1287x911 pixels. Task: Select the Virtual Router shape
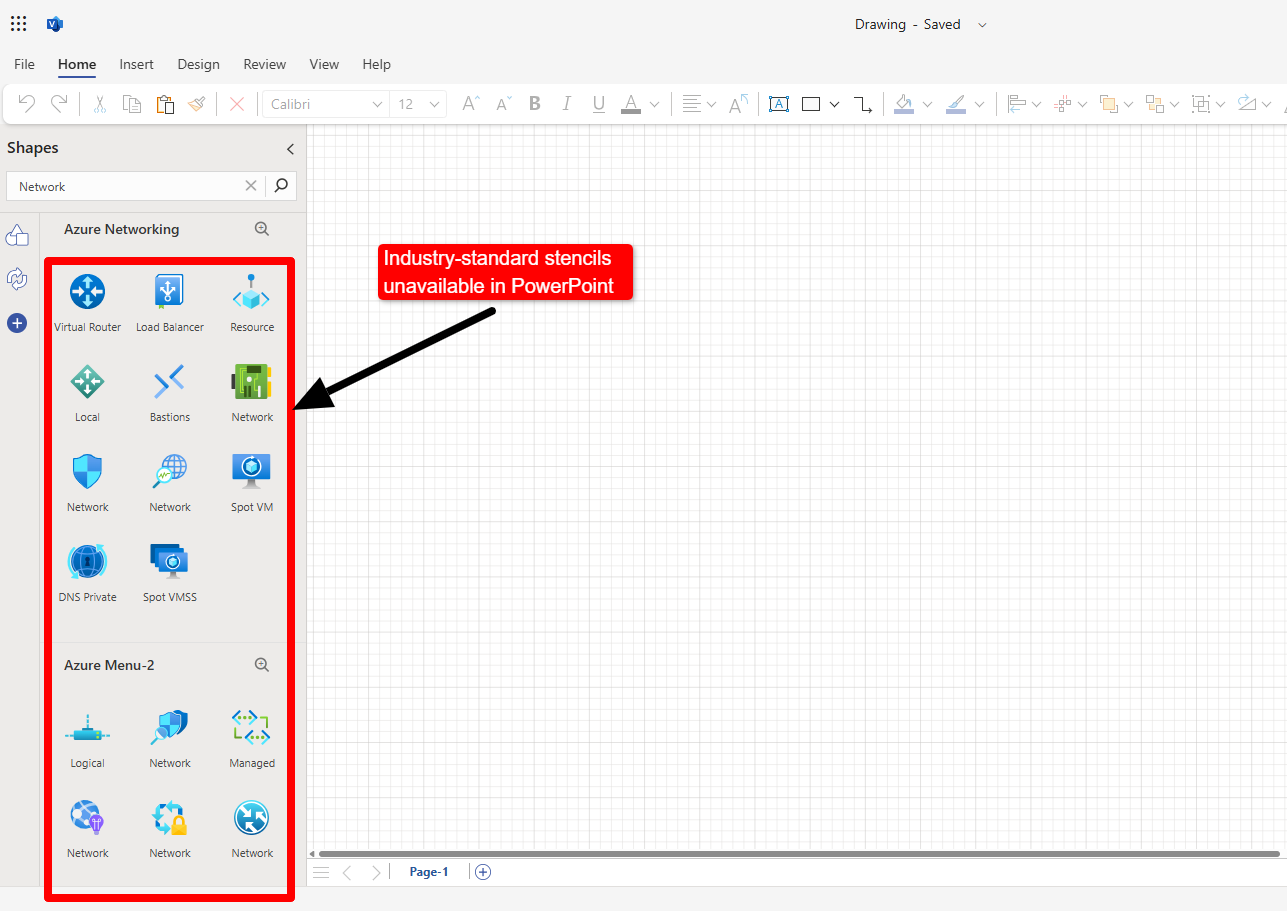point(88,304)
